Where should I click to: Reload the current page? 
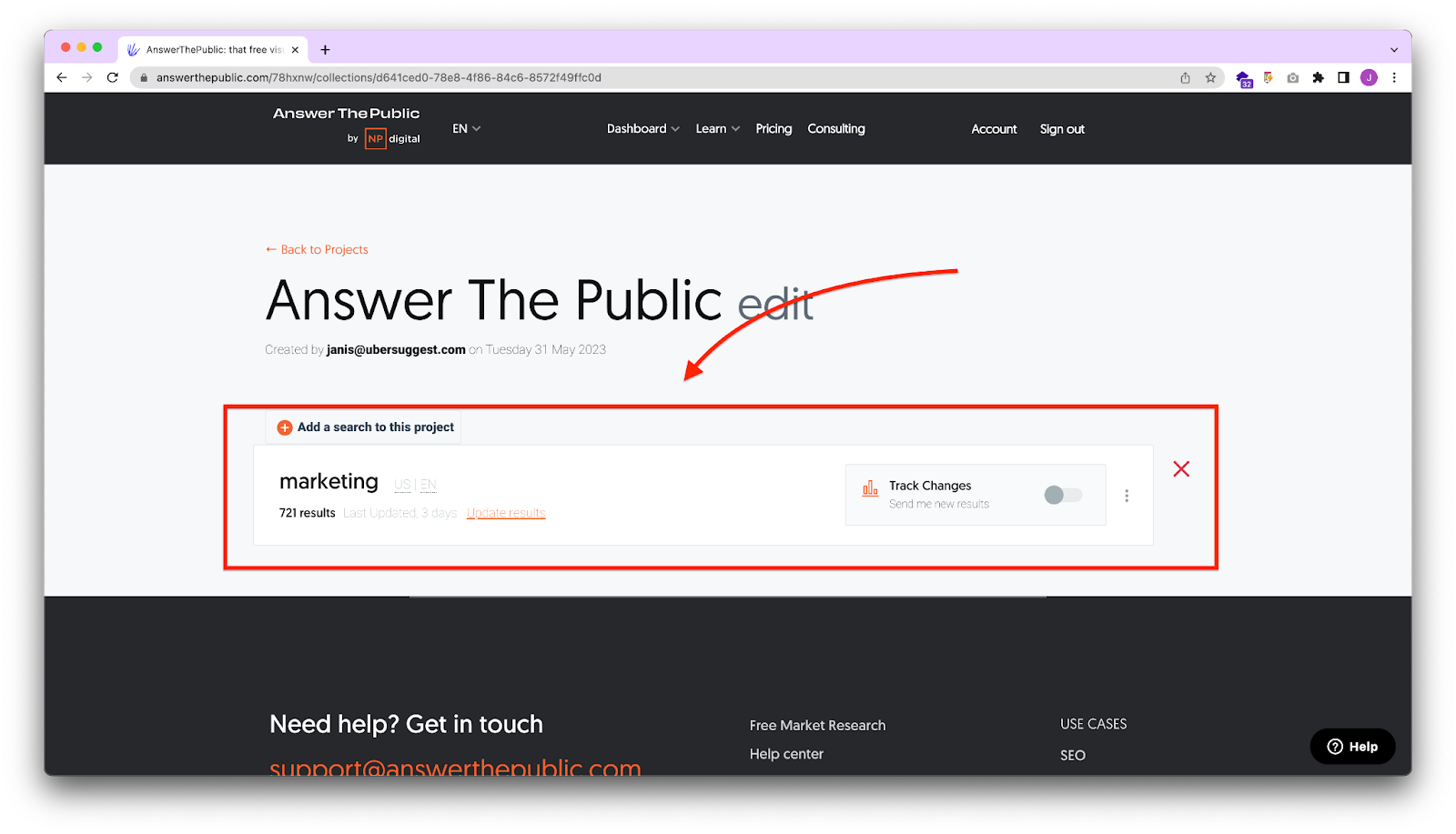(x=113, y=77)
